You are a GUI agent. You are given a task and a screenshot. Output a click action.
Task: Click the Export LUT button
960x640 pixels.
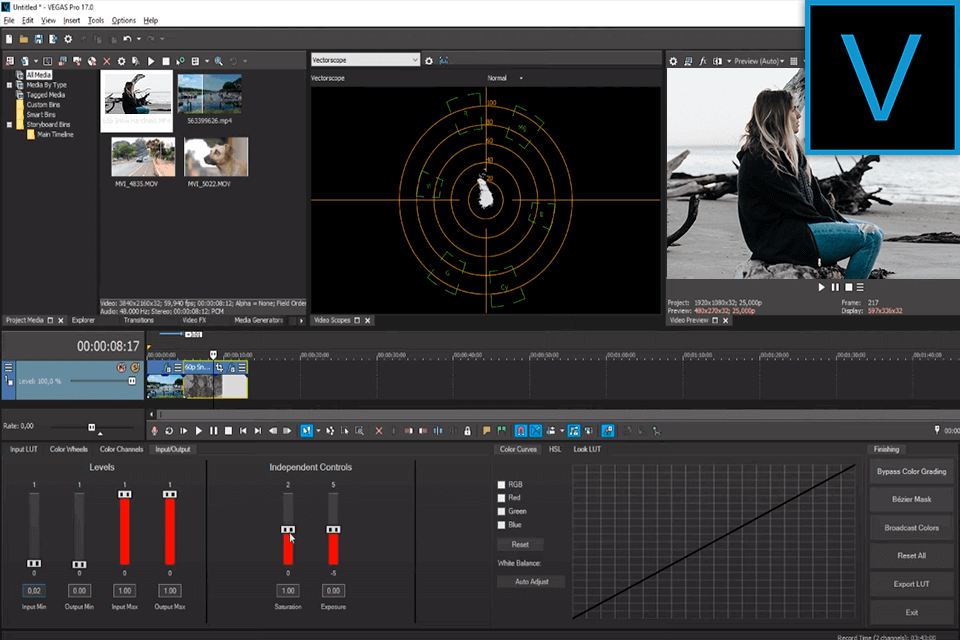tap(911, 584)
